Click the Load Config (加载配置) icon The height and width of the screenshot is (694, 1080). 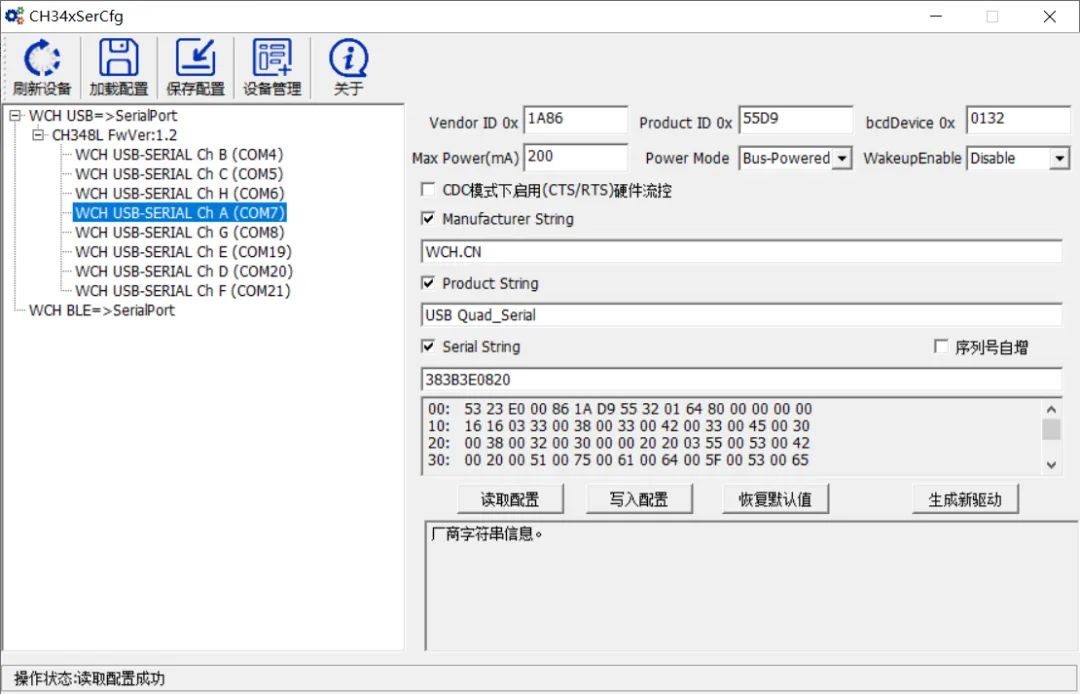(118, 67)
